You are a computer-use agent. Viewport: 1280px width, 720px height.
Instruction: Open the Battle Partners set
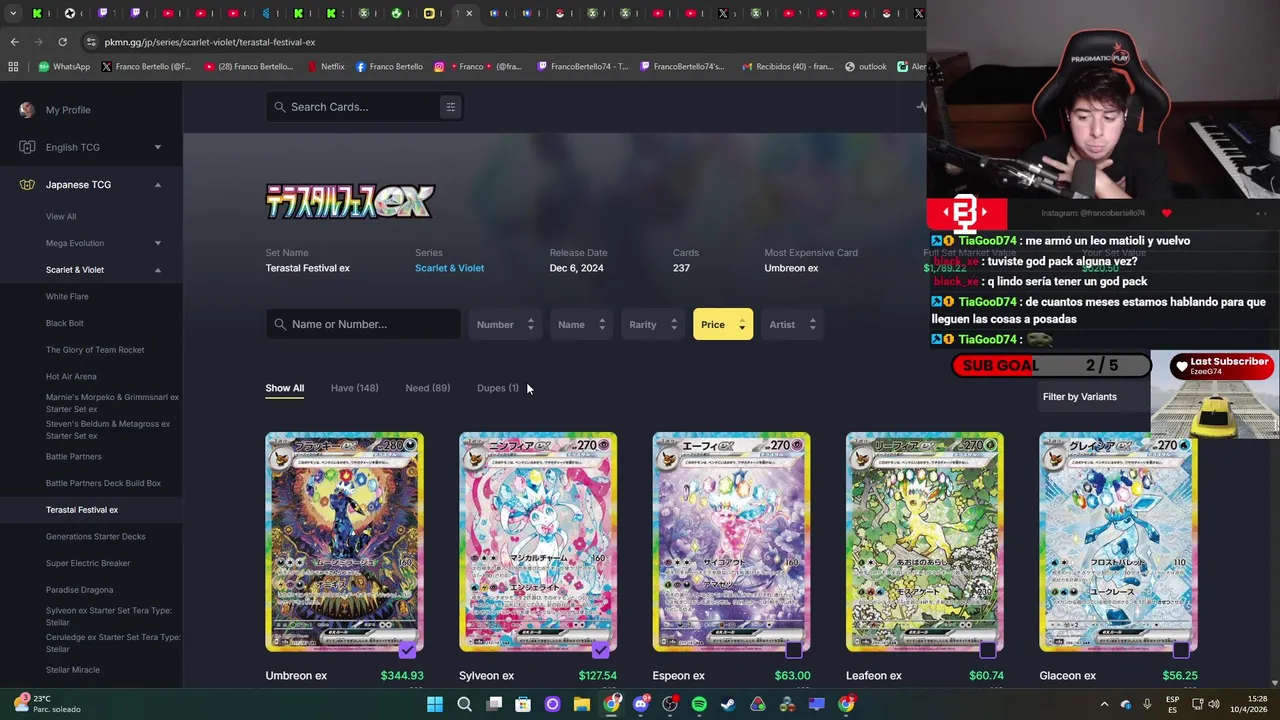click(x=74, y=457)
